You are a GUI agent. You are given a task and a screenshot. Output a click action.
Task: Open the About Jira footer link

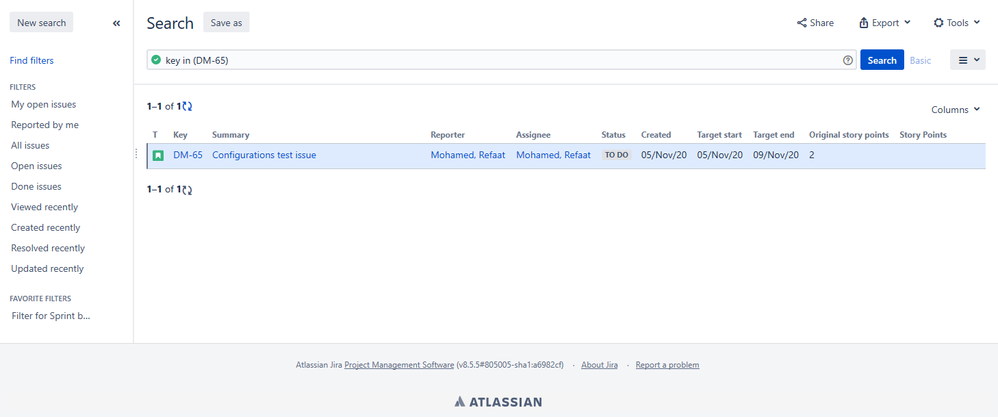coord(600,365)
